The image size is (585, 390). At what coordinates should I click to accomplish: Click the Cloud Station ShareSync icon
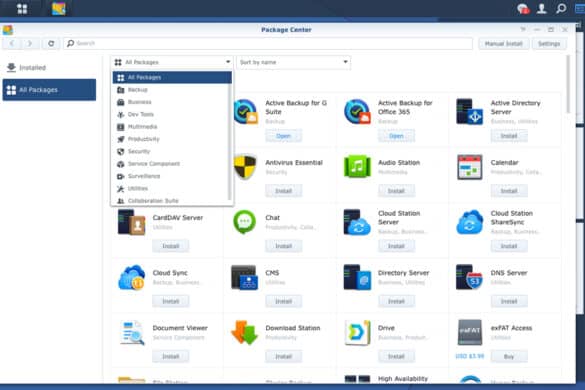pyautogui.click(x=469, y=222)
